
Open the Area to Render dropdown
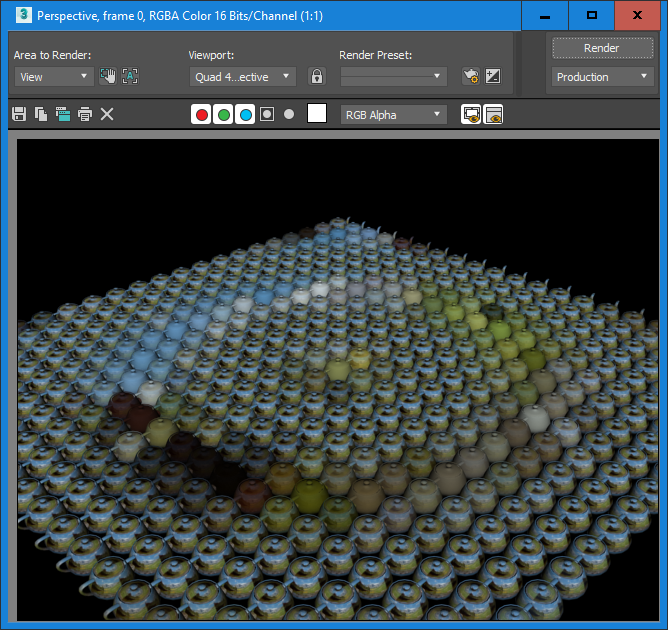click(x=54, y=77)
